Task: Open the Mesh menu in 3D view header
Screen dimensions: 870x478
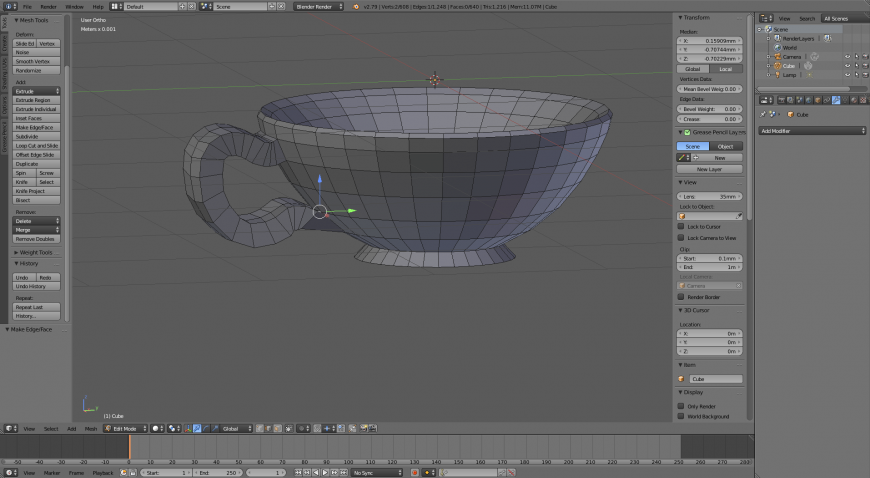Action: (x=90, y=429)
